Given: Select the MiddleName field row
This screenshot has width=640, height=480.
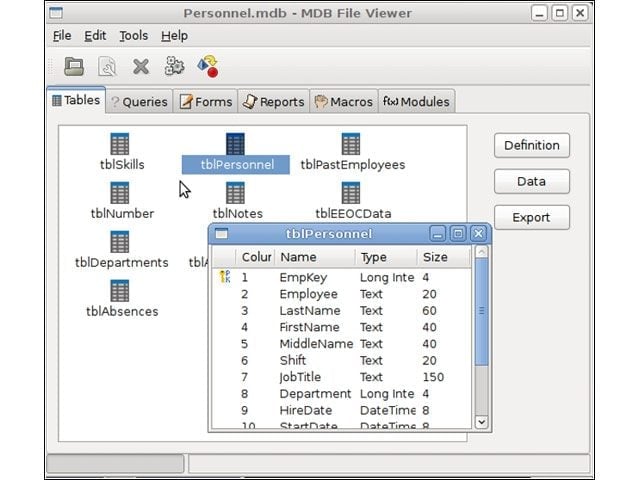Looking at the screenshot, I should pyautogui.click(x=342, y=344).
